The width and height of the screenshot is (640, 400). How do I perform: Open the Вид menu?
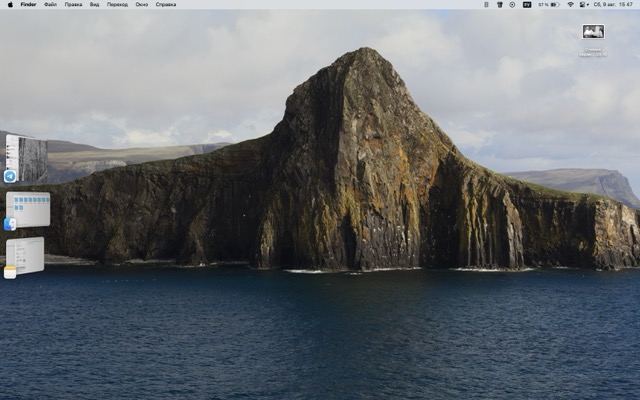[x=94, y=4]
